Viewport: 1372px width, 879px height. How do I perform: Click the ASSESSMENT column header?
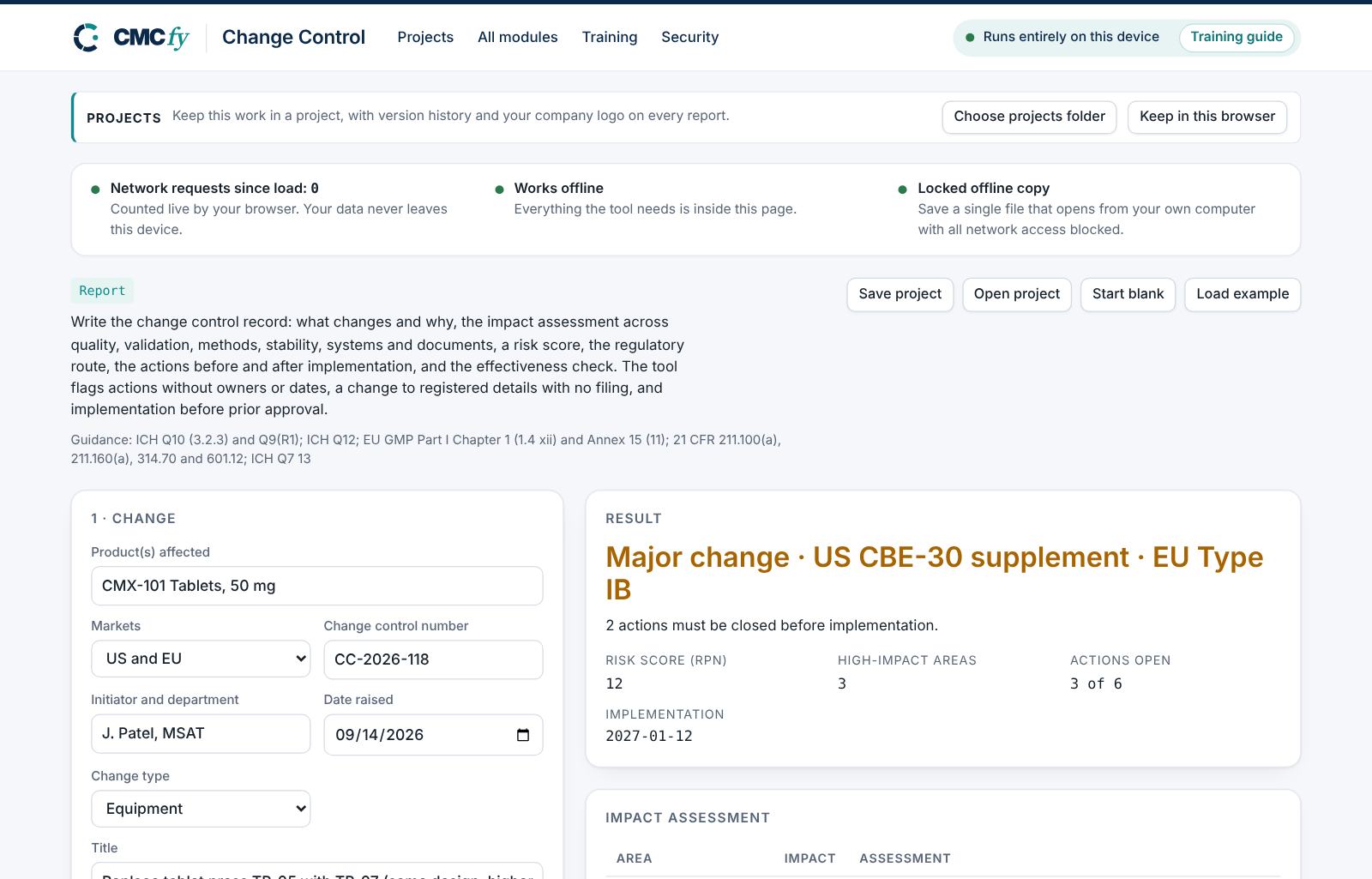(x=905, y=858)
